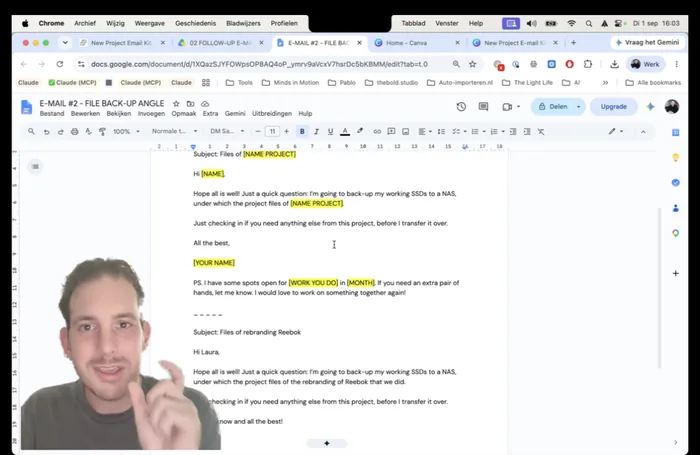700x455 pixels.
Task: Click the Upgrade button
Action: (x=613, y=107)
